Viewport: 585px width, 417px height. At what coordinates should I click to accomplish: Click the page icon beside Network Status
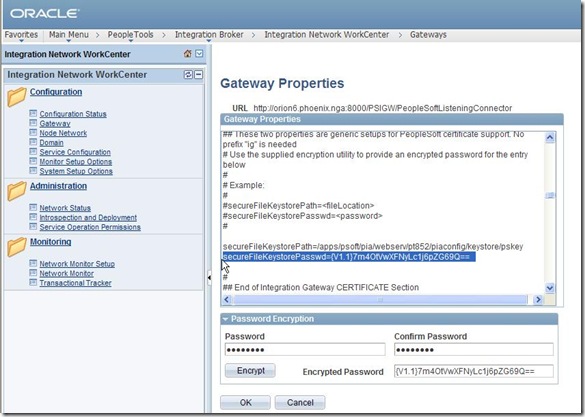[x=33, y=208]
